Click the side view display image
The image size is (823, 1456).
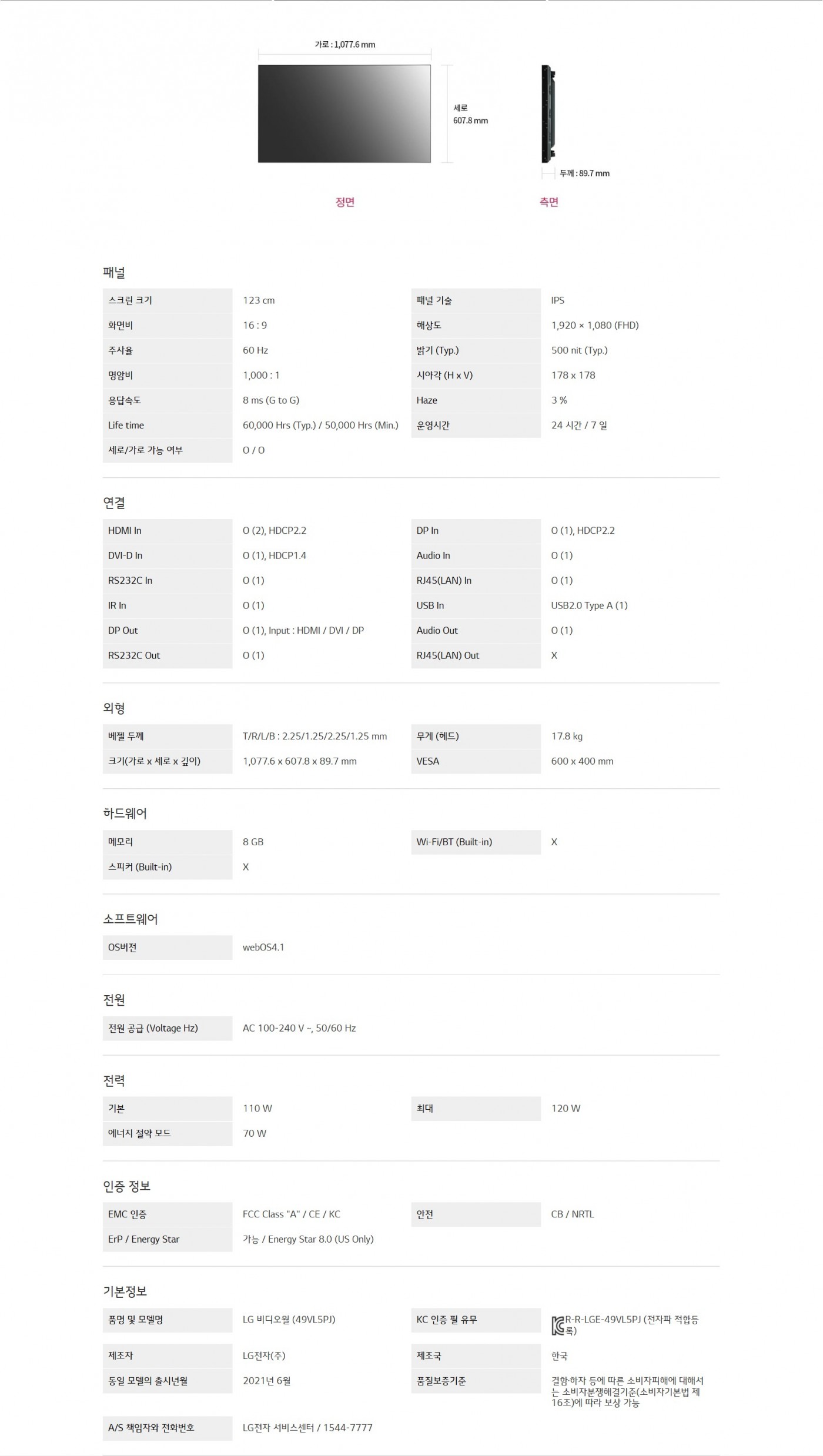point(548,113)
